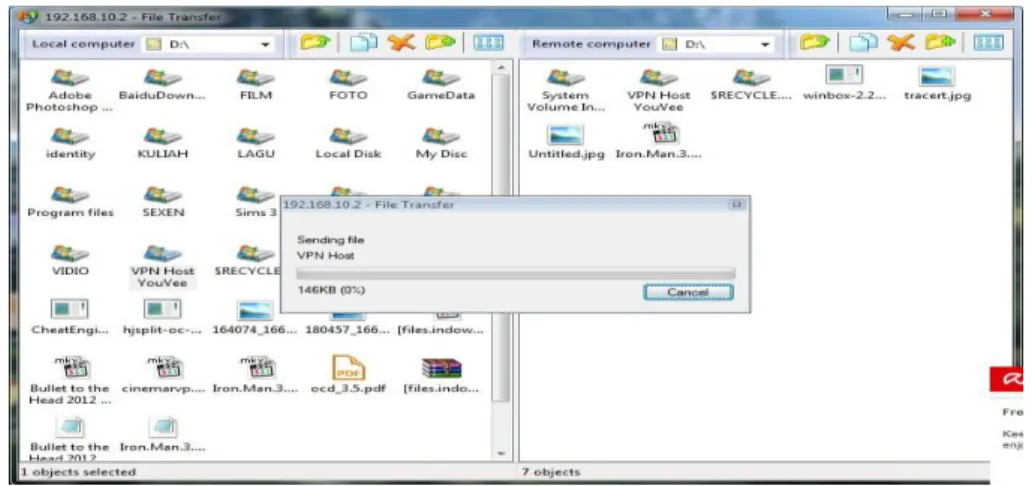The height and width of the screenshot is (486, 1032).
Task: Cancel the file sending dialog
Action: pos(688,292)
